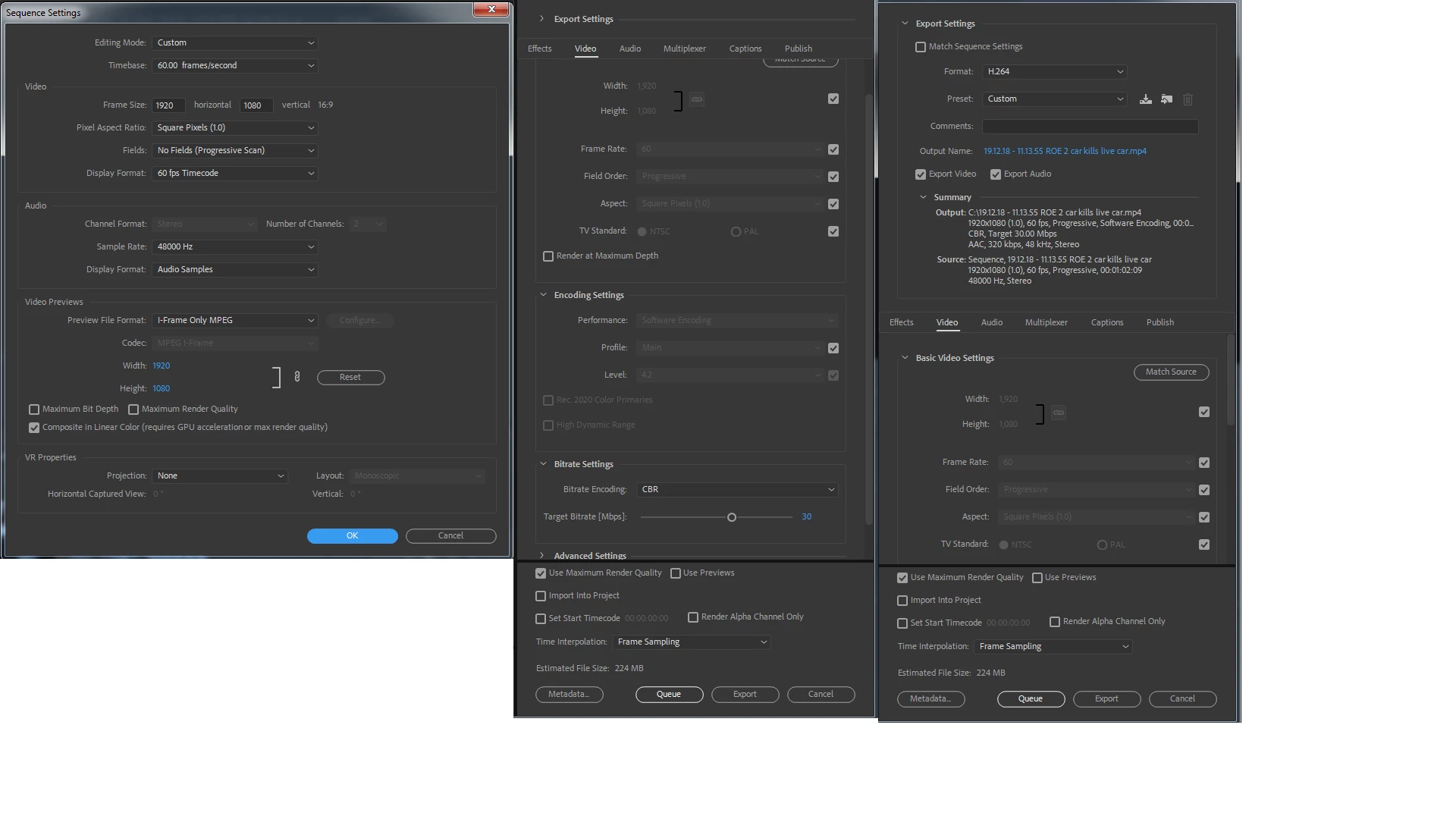Screen dimensions: 1456x819
Task: Click the Match Source button in Basic Video Settings
Action: tap(1171, 372)
